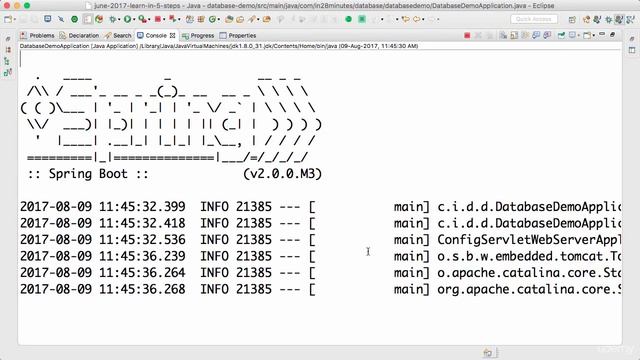640x360 pixels.
Task: Click the Display Selected Console icon
Action: [x=572, y=36]
